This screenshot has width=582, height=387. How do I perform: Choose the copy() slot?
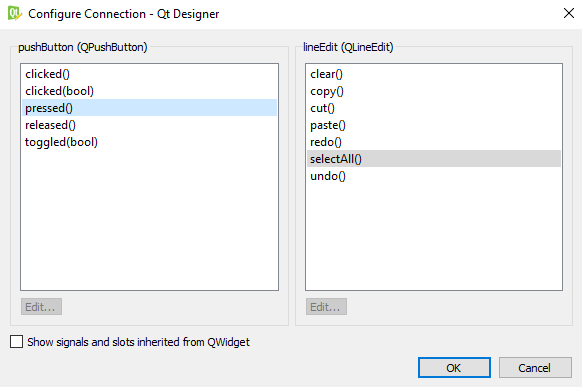(x=434, y=91)
